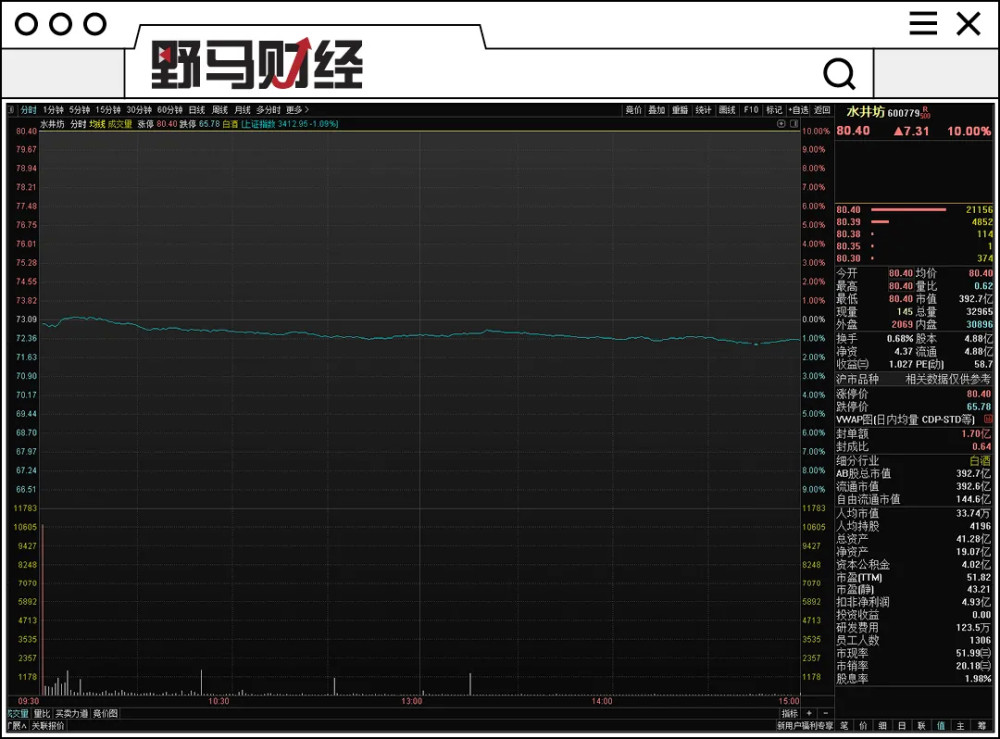Click the 白酒 sector label in chart header

[x=230, y=124]
